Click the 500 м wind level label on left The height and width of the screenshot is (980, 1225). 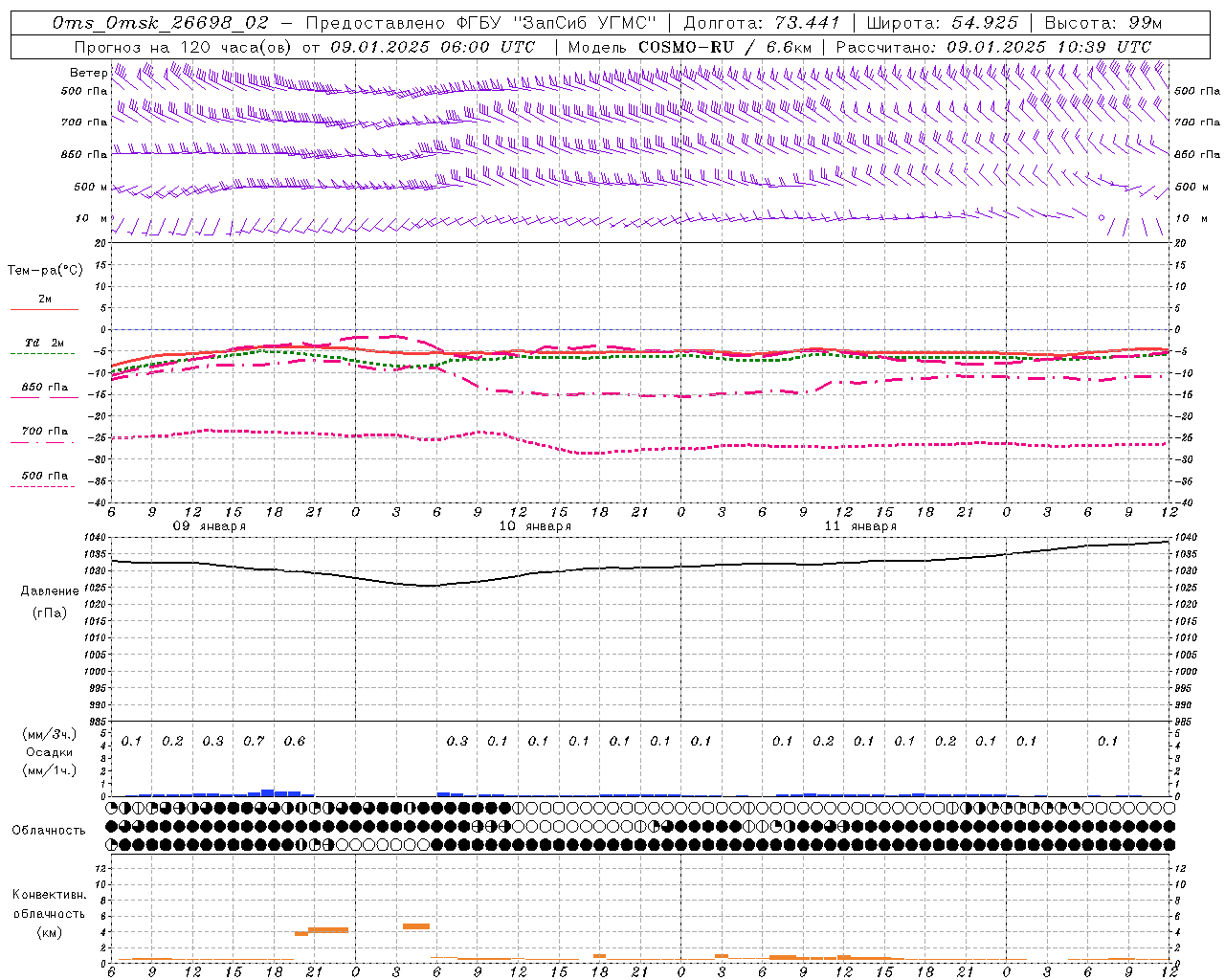92,187
